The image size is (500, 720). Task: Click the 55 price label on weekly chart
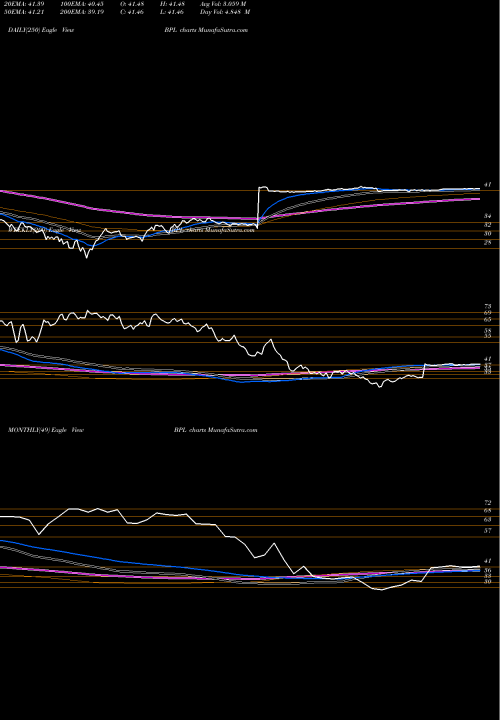coord(488,336)
